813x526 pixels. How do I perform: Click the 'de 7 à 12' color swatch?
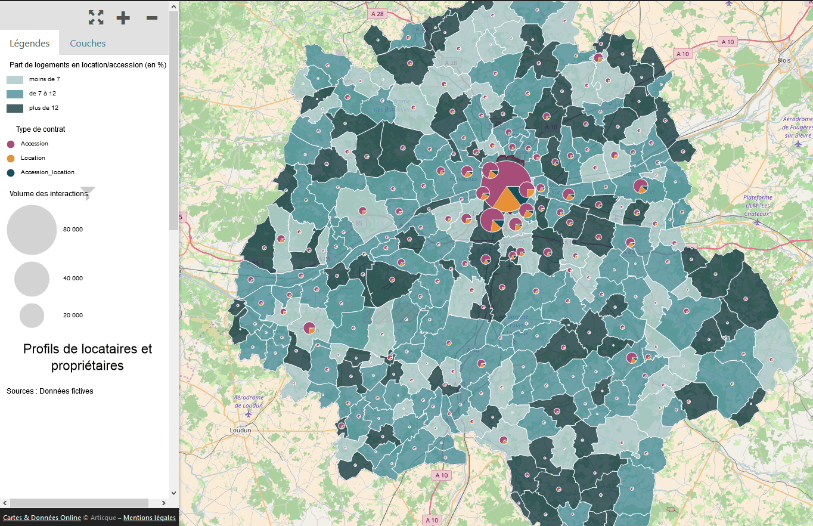pos(15,93)
